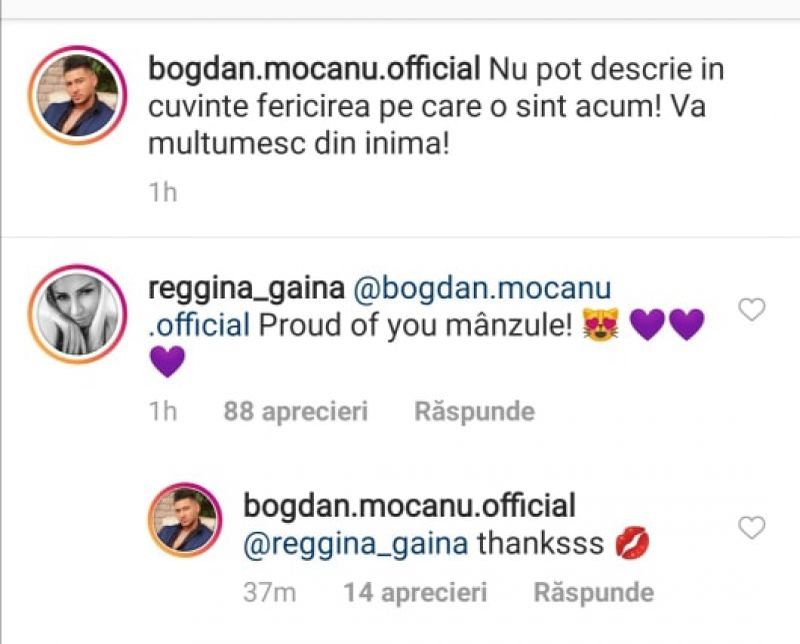View the 88 aprecieri likes list

[x=296, y=411]
